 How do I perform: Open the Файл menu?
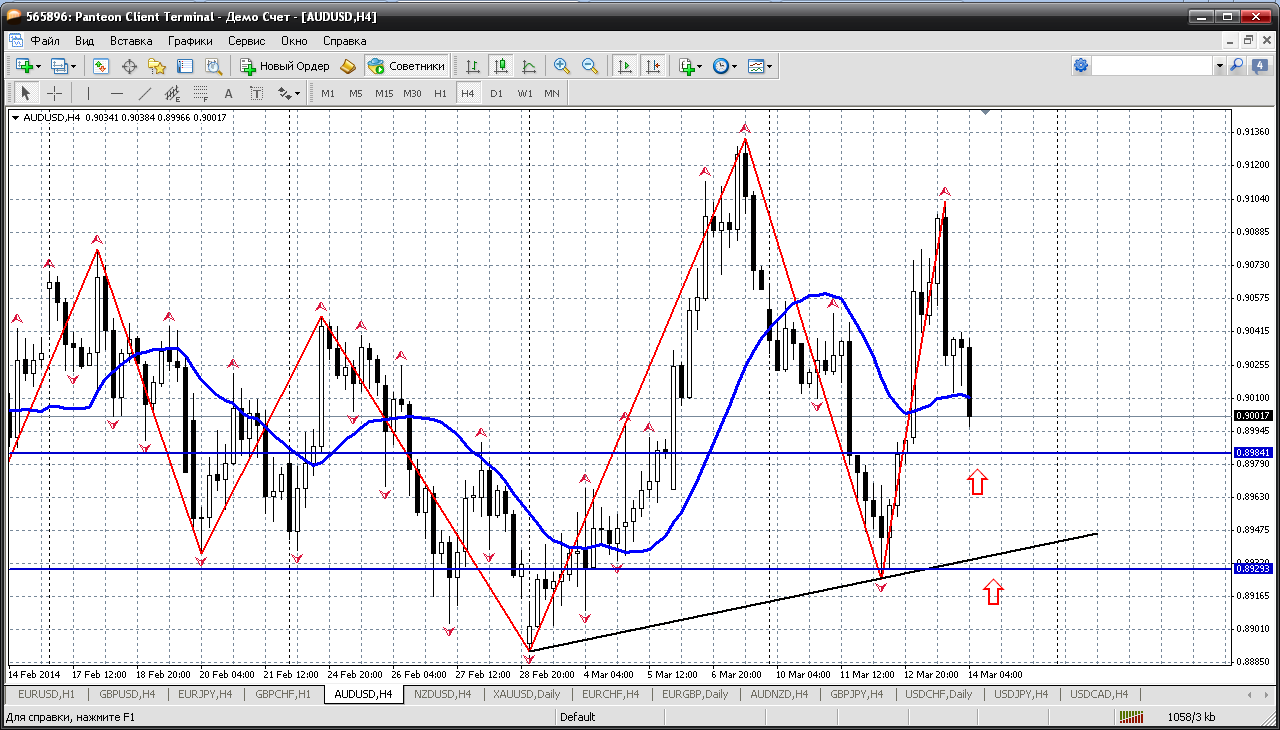pyautogui.click(x=45, y=41)
